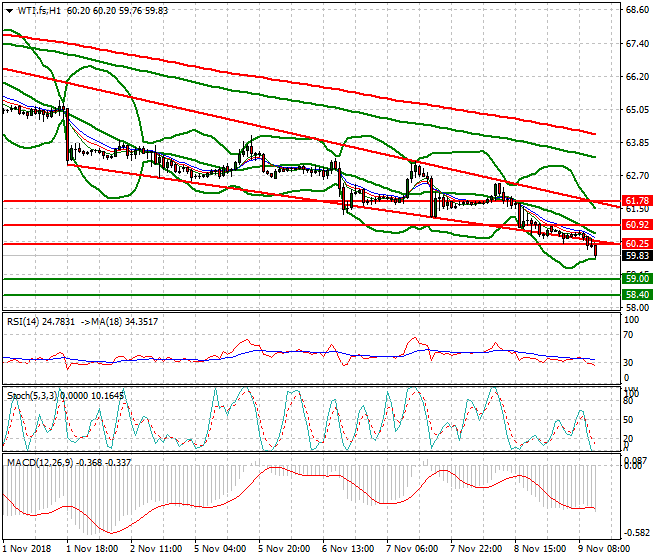Click the 7 Nov 22:00 time axis label

click(x=476, y=549)
